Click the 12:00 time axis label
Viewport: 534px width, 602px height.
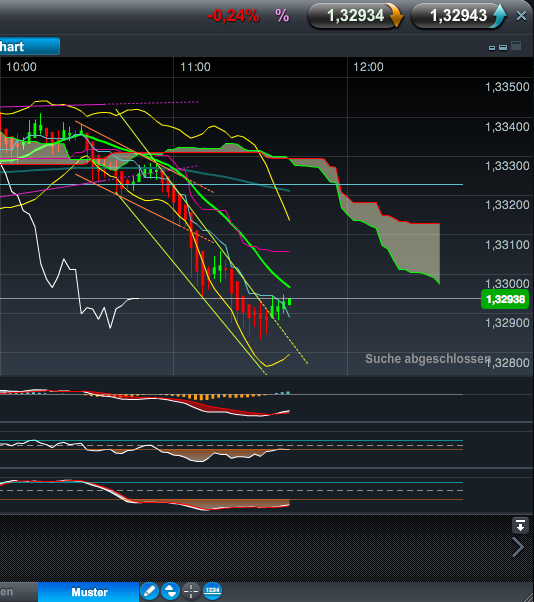pyautogui.click(x=368, y=67)
